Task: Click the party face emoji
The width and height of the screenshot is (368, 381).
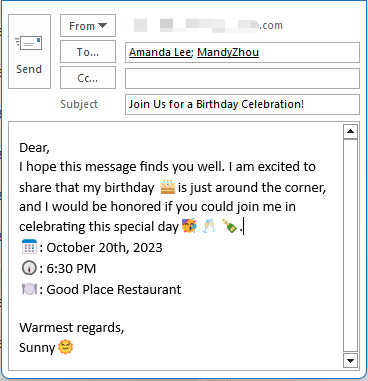Action: [x=189, y=226]
